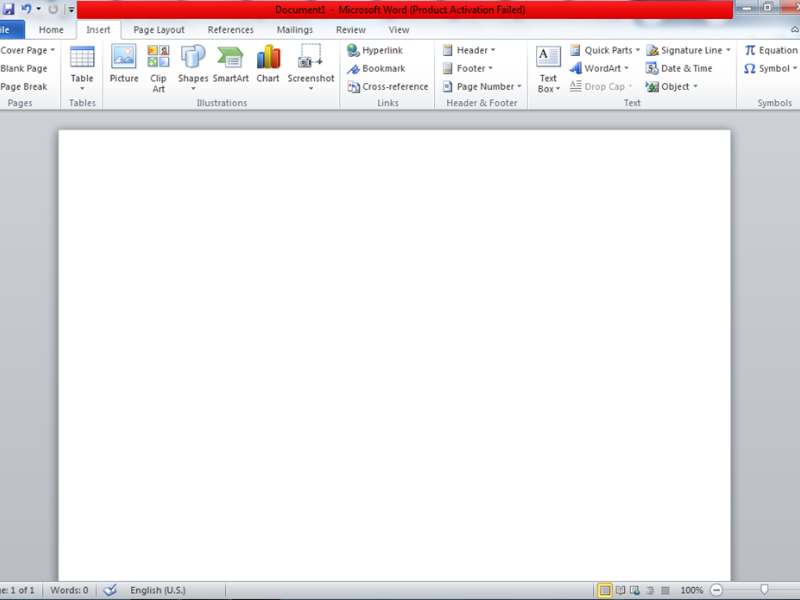Switch to Full Screen Reading view
800x600 pixels.
pos(620,590)
